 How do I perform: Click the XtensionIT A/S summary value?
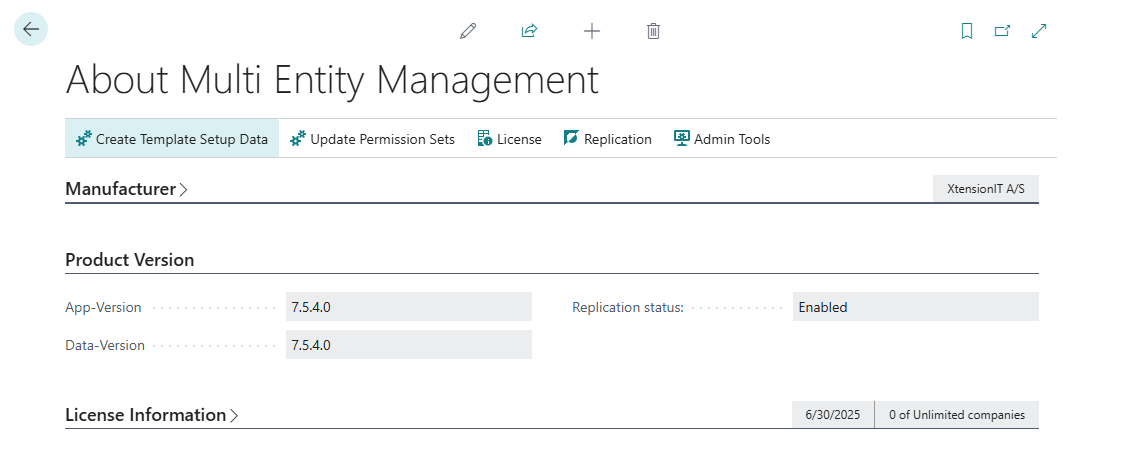pyautogui.click(x=985, y=189)
